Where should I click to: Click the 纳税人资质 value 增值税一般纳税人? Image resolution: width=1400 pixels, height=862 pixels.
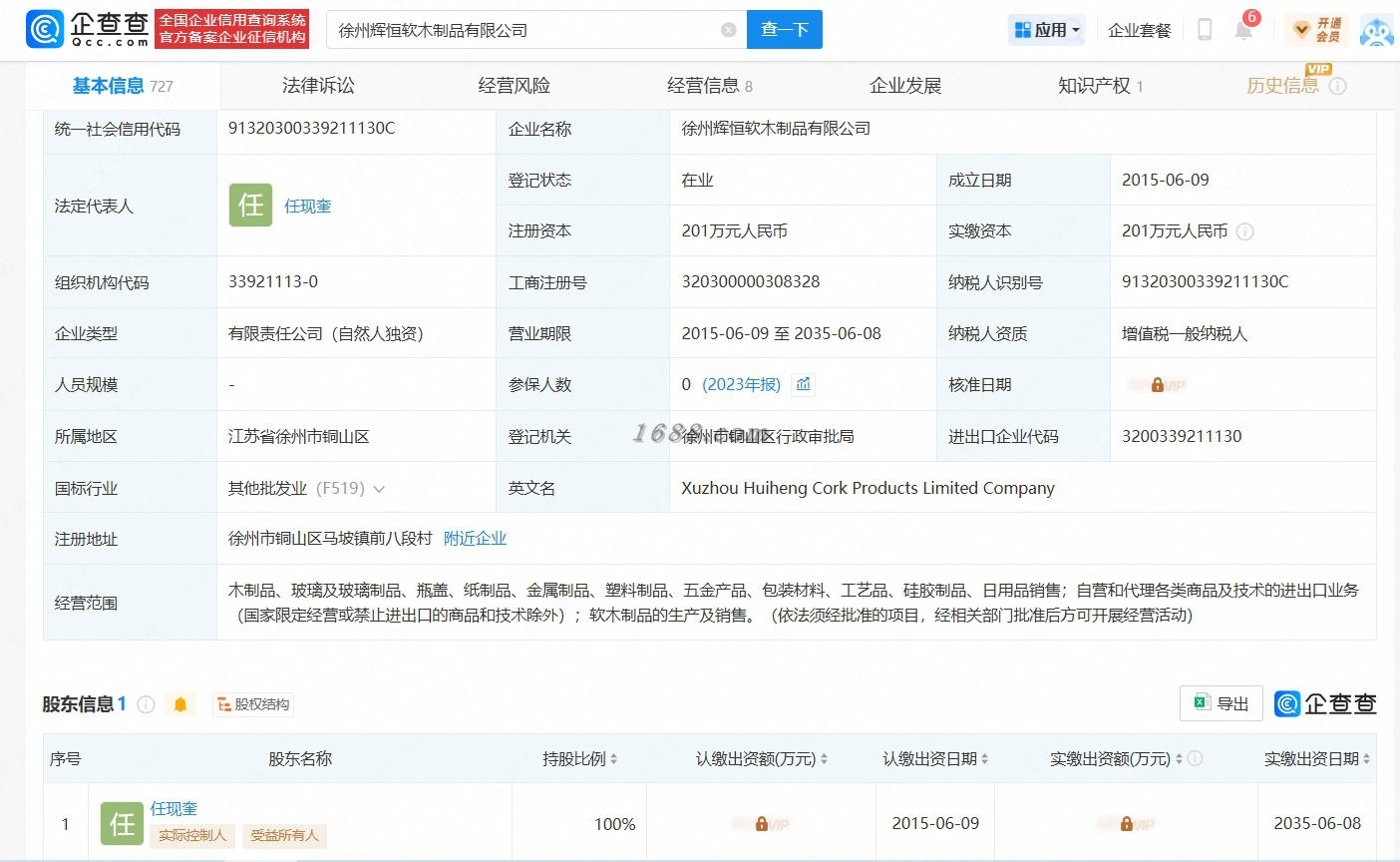[x=1185, y=333]
